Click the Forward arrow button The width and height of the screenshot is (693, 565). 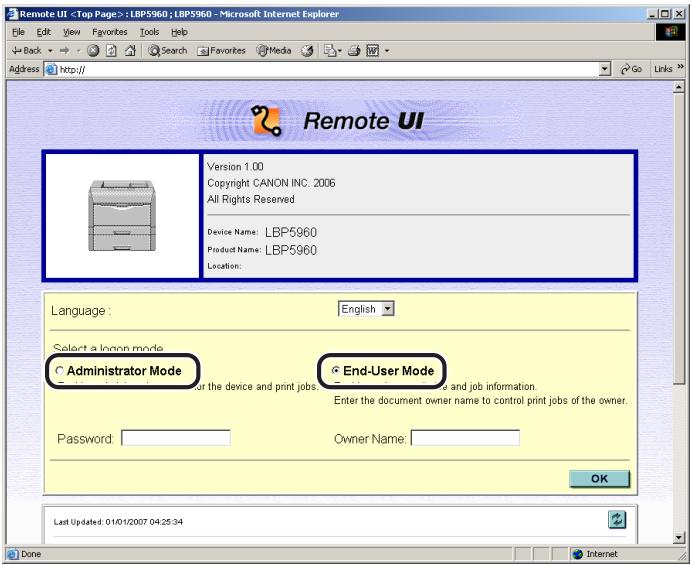(x=65, y=51)
